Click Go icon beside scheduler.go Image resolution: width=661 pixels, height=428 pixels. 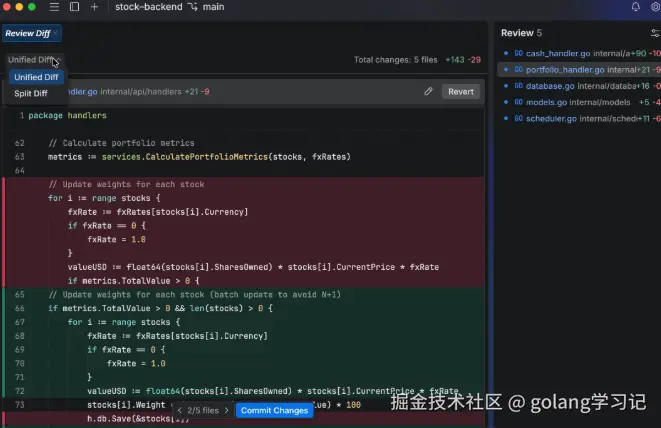coord(519,118)
